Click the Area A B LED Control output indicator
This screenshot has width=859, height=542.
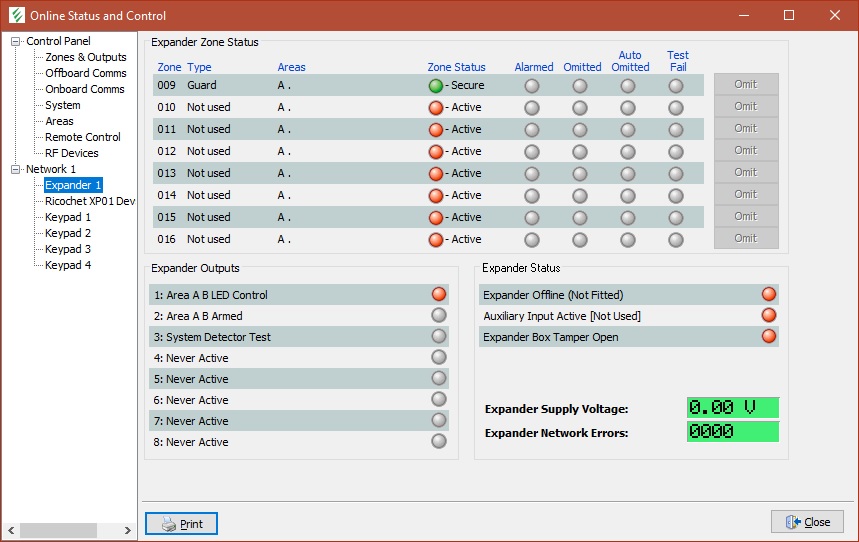438,295
